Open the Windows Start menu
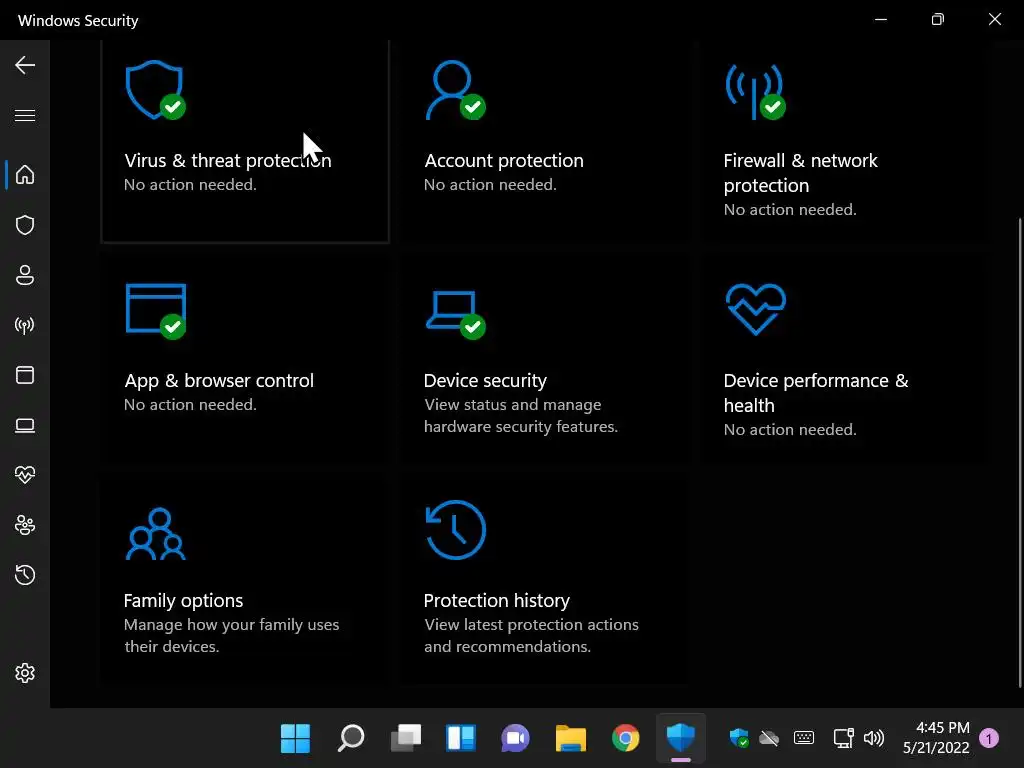Image resolution: width=1024 pixels, height=768 pixels. 295,739
